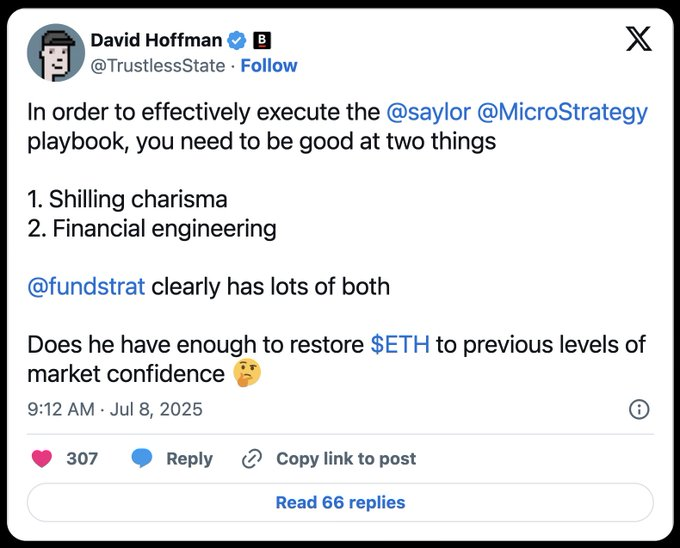
Task: Click the Copy link to post text
Action: click(346, 459)
